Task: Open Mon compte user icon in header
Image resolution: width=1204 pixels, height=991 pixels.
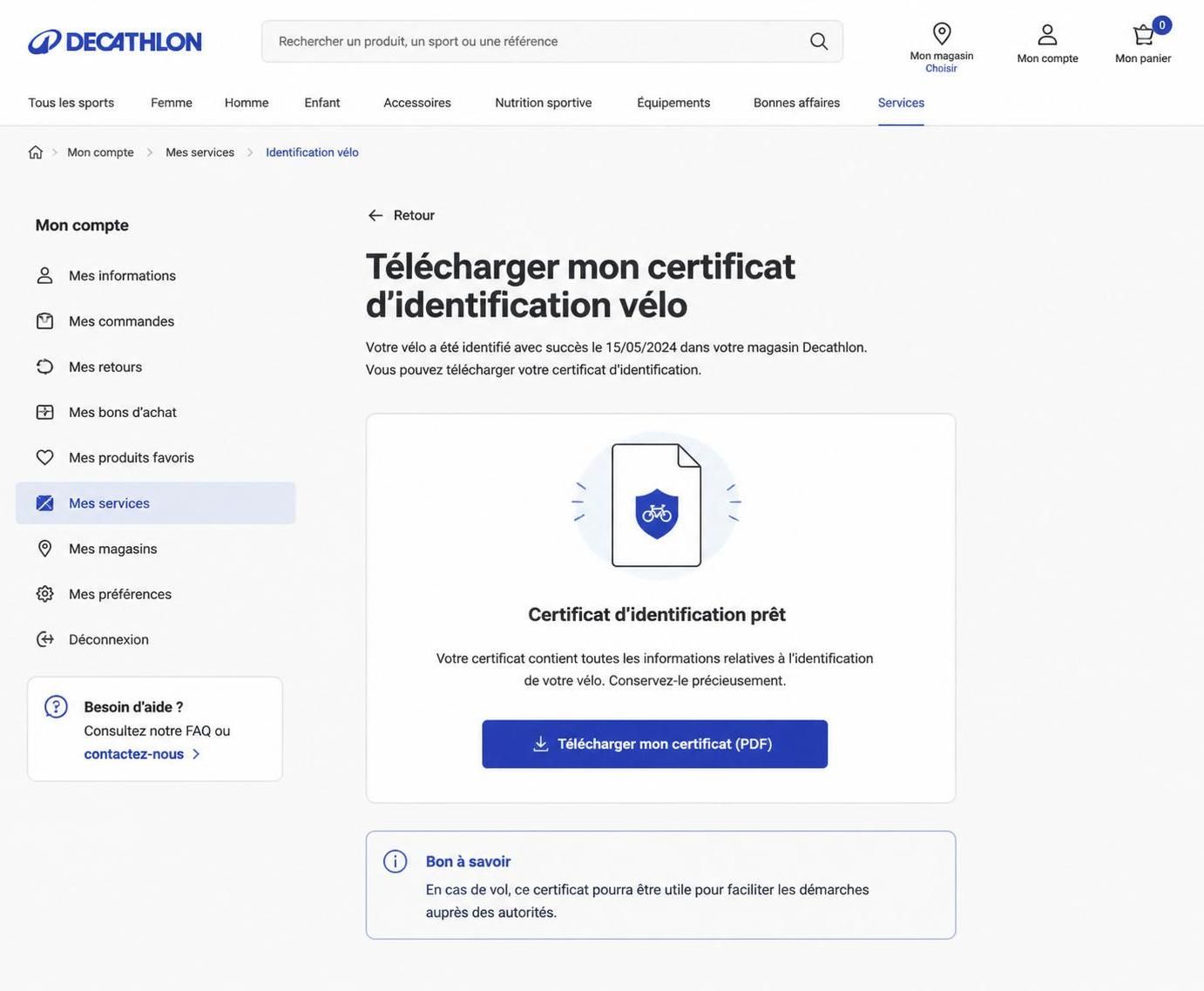Action: tap(1047, 35)
